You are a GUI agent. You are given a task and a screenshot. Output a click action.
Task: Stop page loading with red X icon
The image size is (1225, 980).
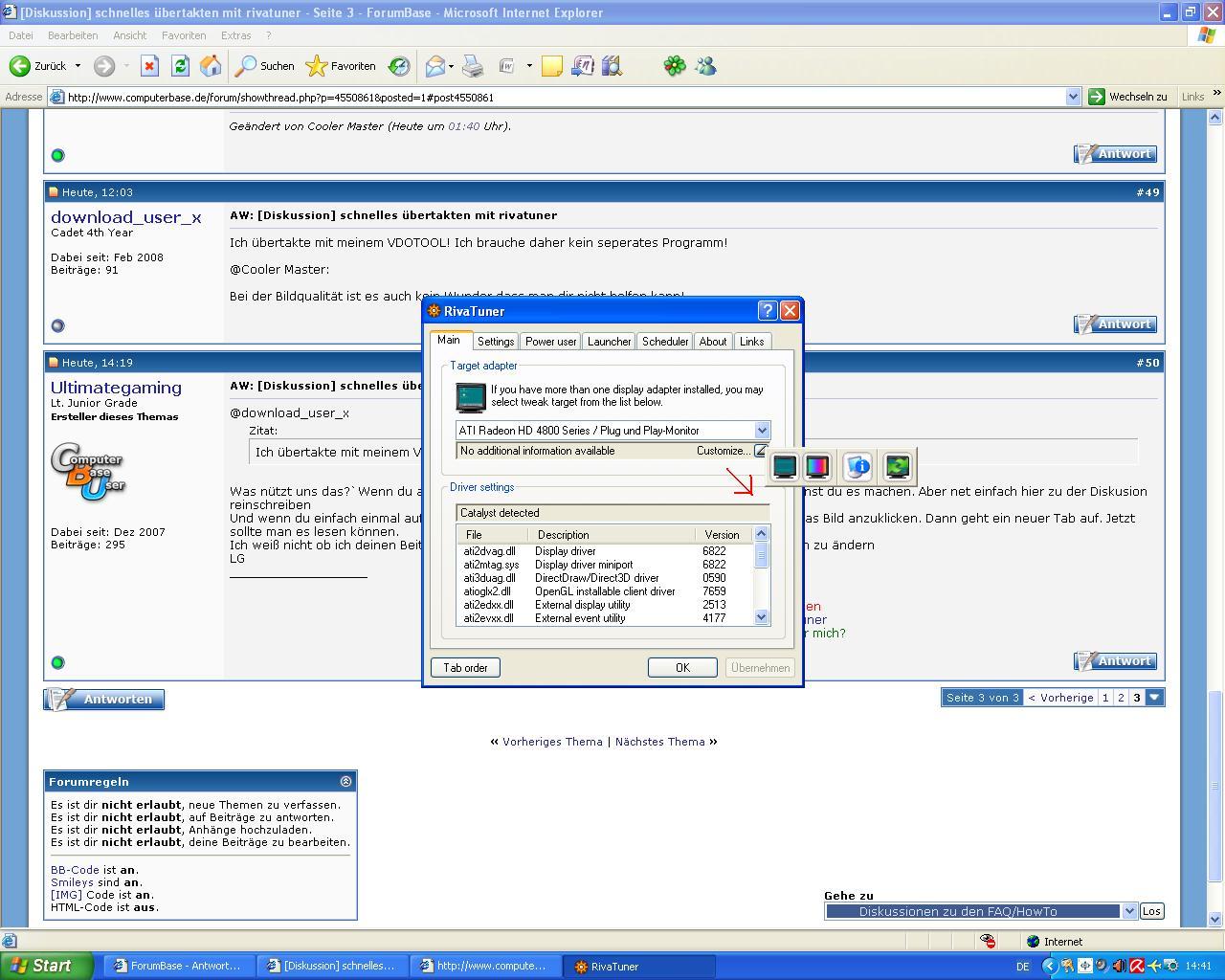coord(149,66)
